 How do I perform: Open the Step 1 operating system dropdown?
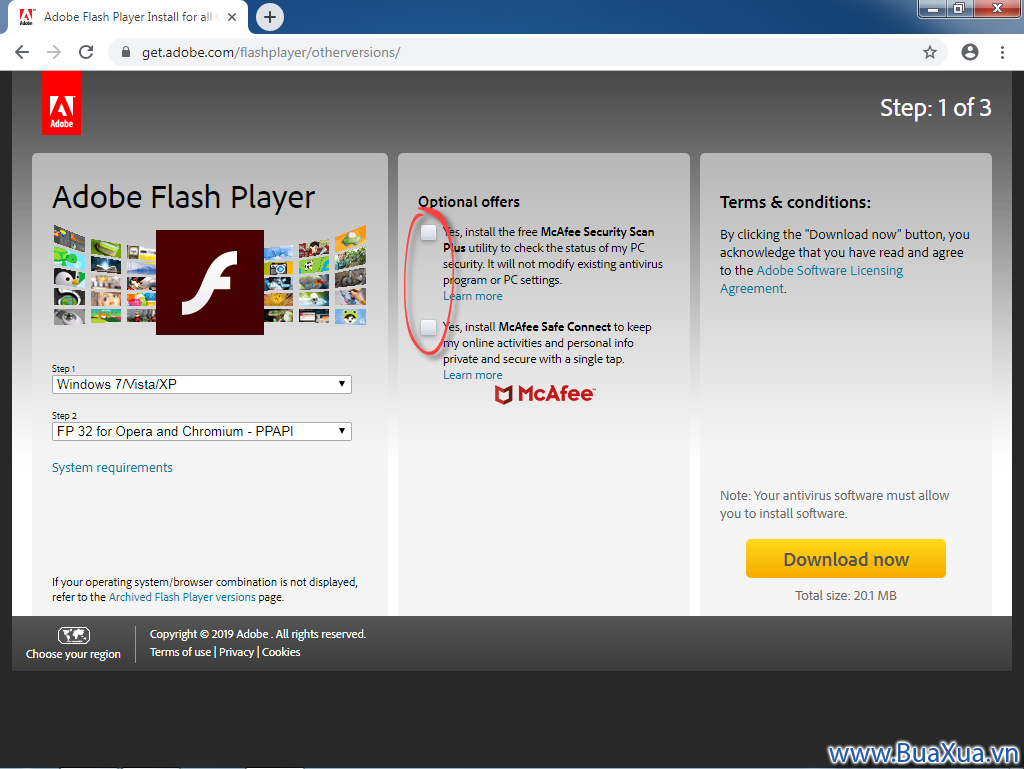[202, 384]
